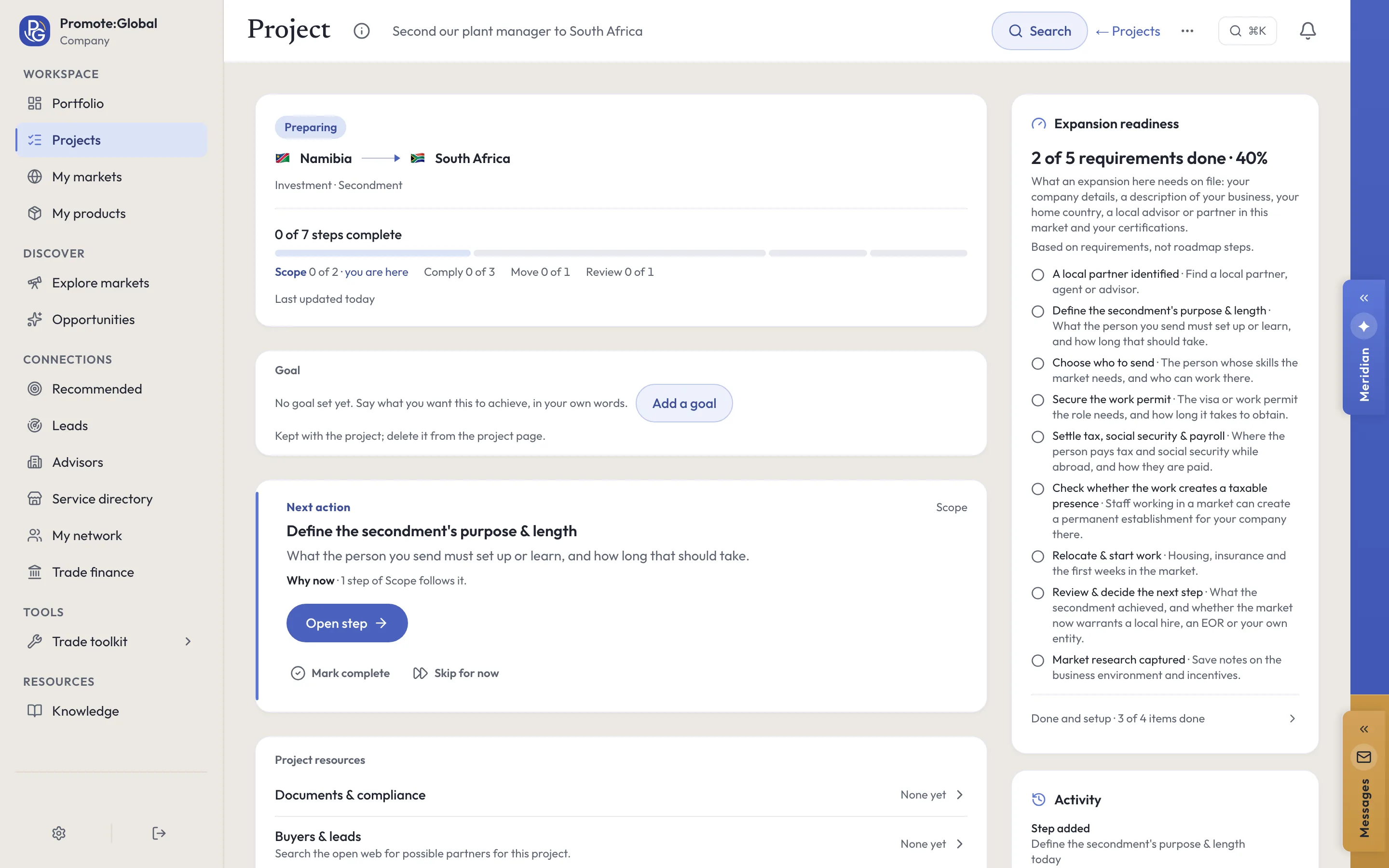1389x868 pixels.
Task: Open the project info icon
Action: tap(362, 31)
